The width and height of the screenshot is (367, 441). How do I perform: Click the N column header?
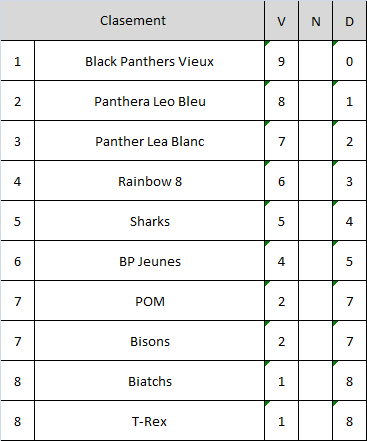tap(315, 20)
